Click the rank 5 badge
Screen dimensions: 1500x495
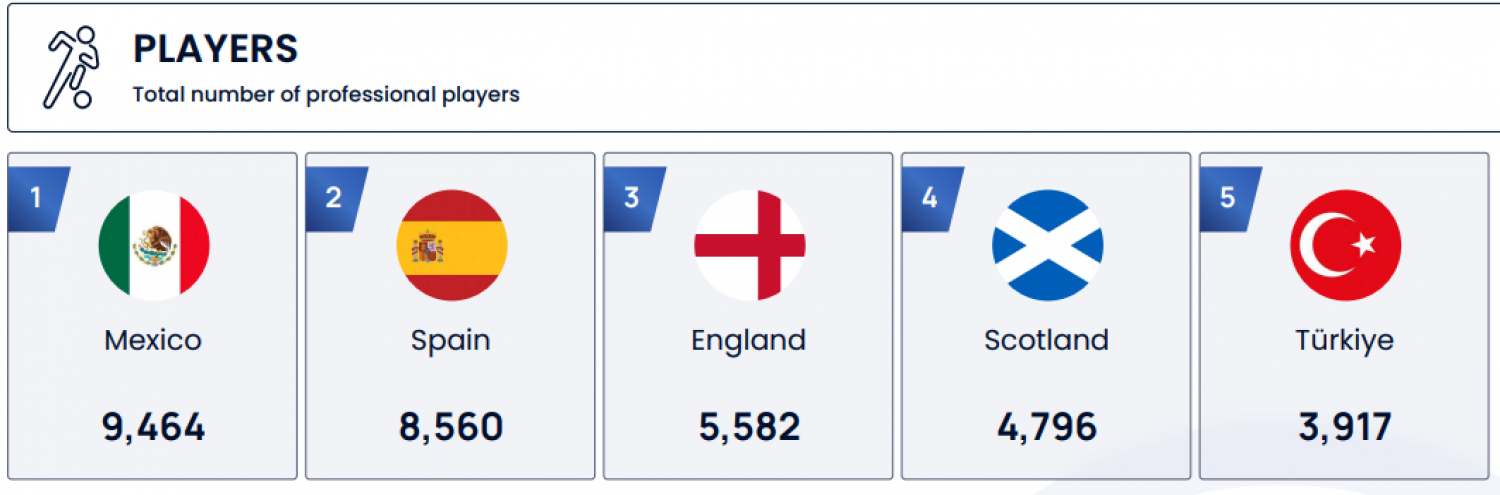[x=1230, y=199]
